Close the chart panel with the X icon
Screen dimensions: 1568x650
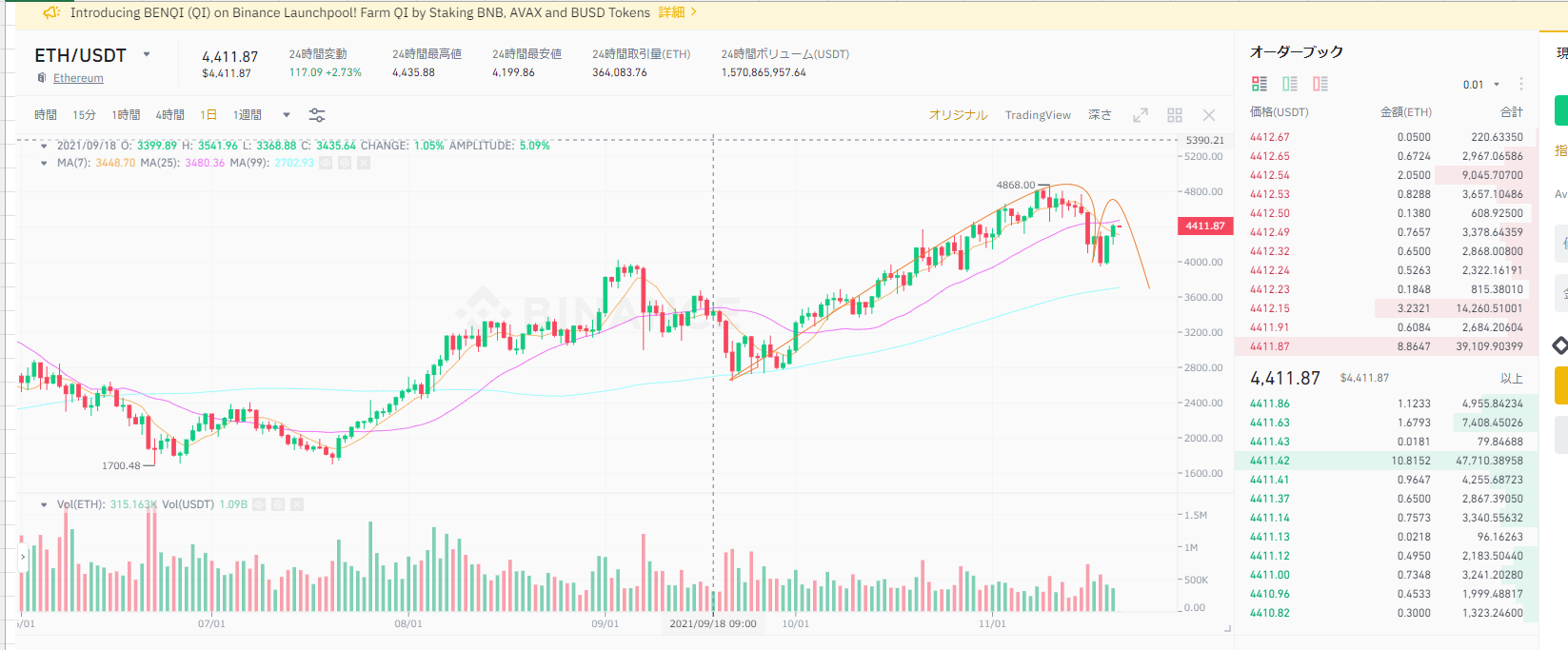[x=1209, y=115]
